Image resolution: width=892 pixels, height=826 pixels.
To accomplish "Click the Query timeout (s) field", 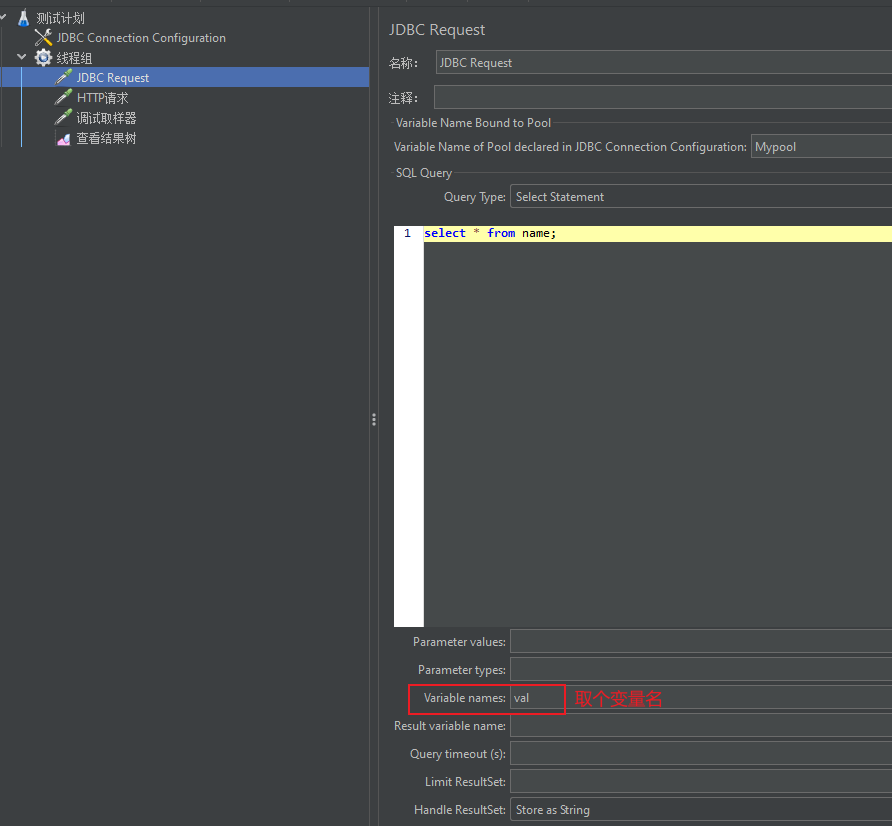I will pyautogui.click(x=701, y=754).
